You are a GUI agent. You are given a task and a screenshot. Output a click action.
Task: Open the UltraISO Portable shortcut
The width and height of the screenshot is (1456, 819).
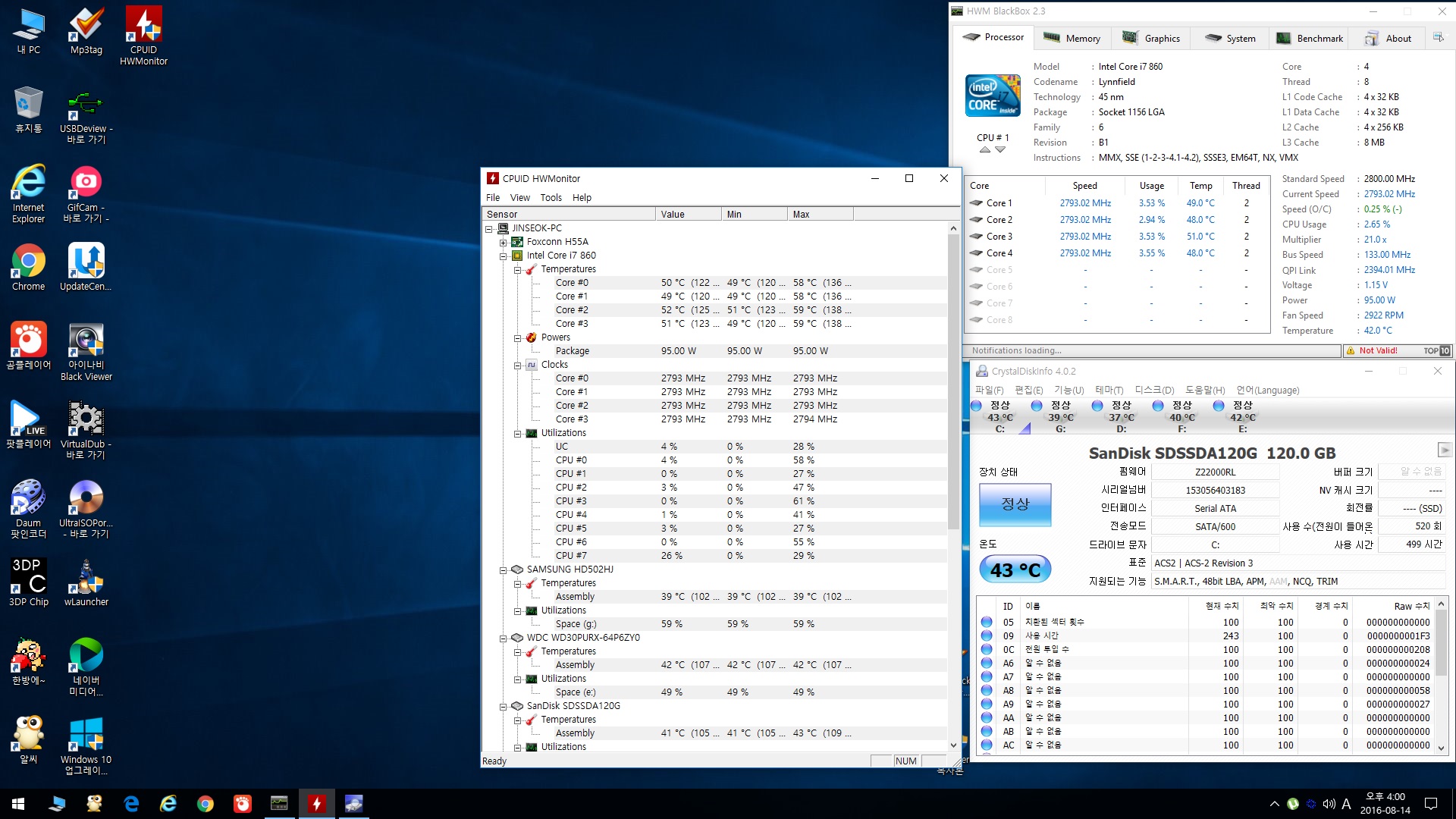pos(86,510)
